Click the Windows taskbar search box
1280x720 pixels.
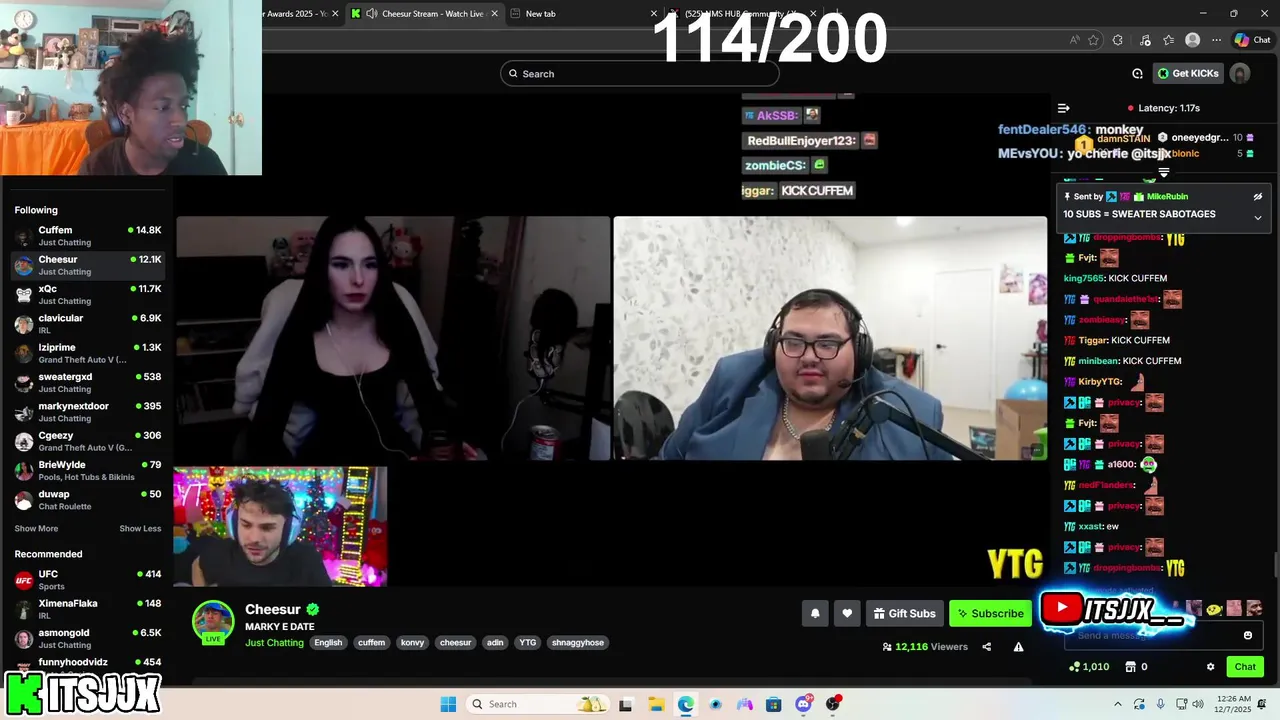(540, 704)
